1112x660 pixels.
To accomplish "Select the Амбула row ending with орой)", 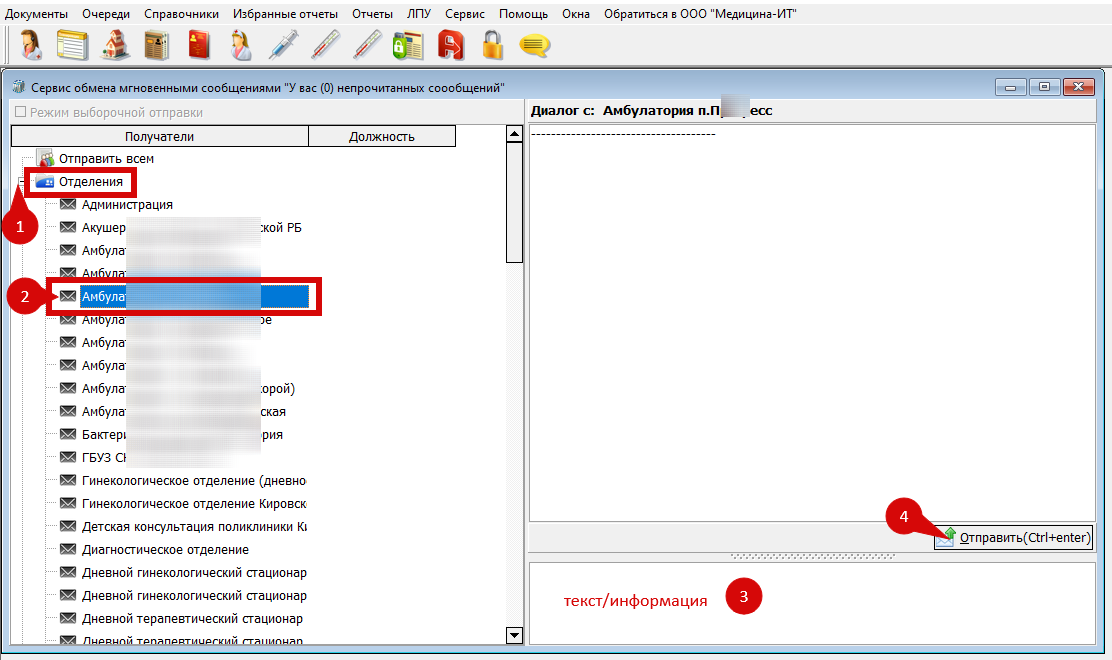I will coord(188,388).
